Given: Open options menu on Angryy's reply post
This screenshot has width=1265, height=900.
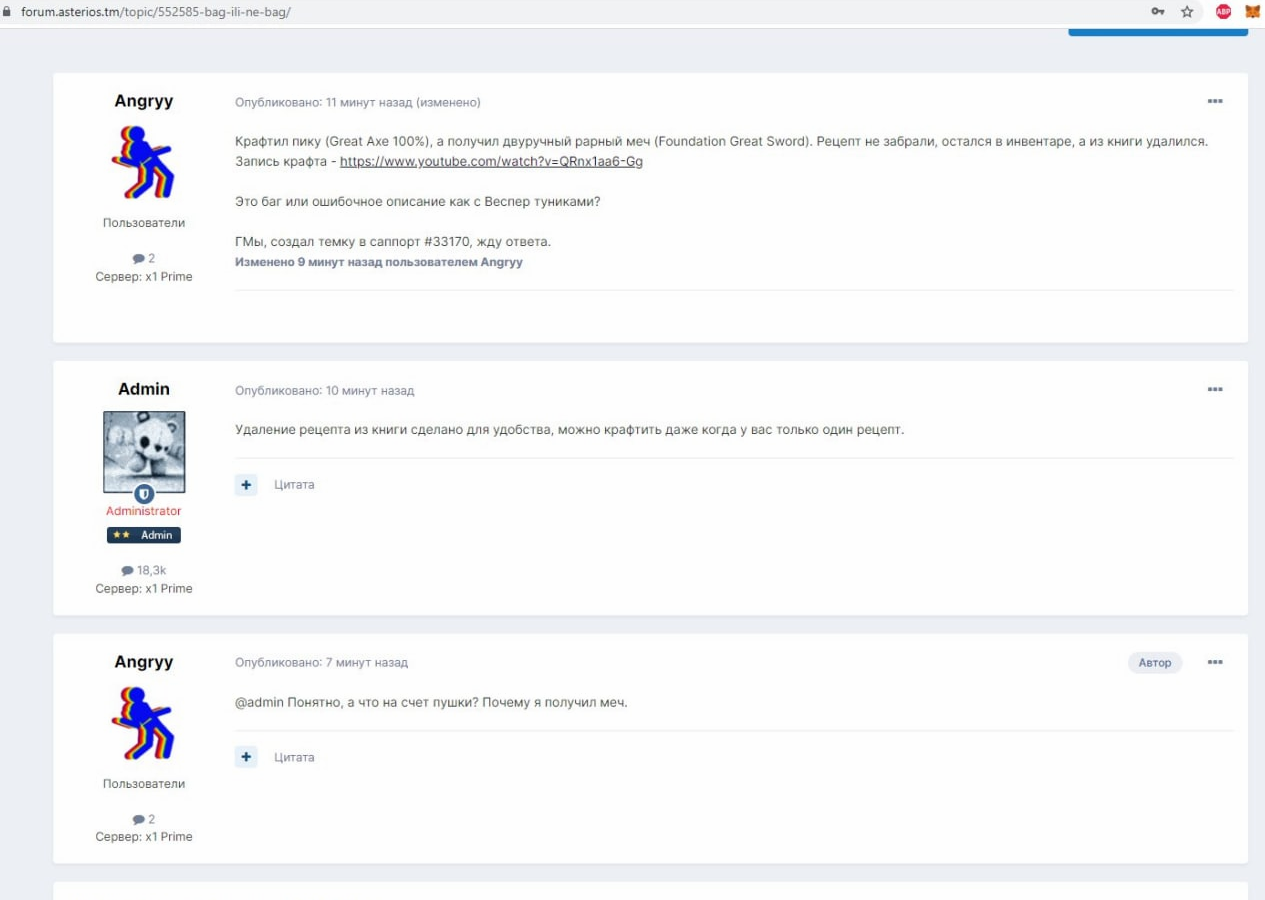Looking at the screenshot, I should coord(1215,662).
